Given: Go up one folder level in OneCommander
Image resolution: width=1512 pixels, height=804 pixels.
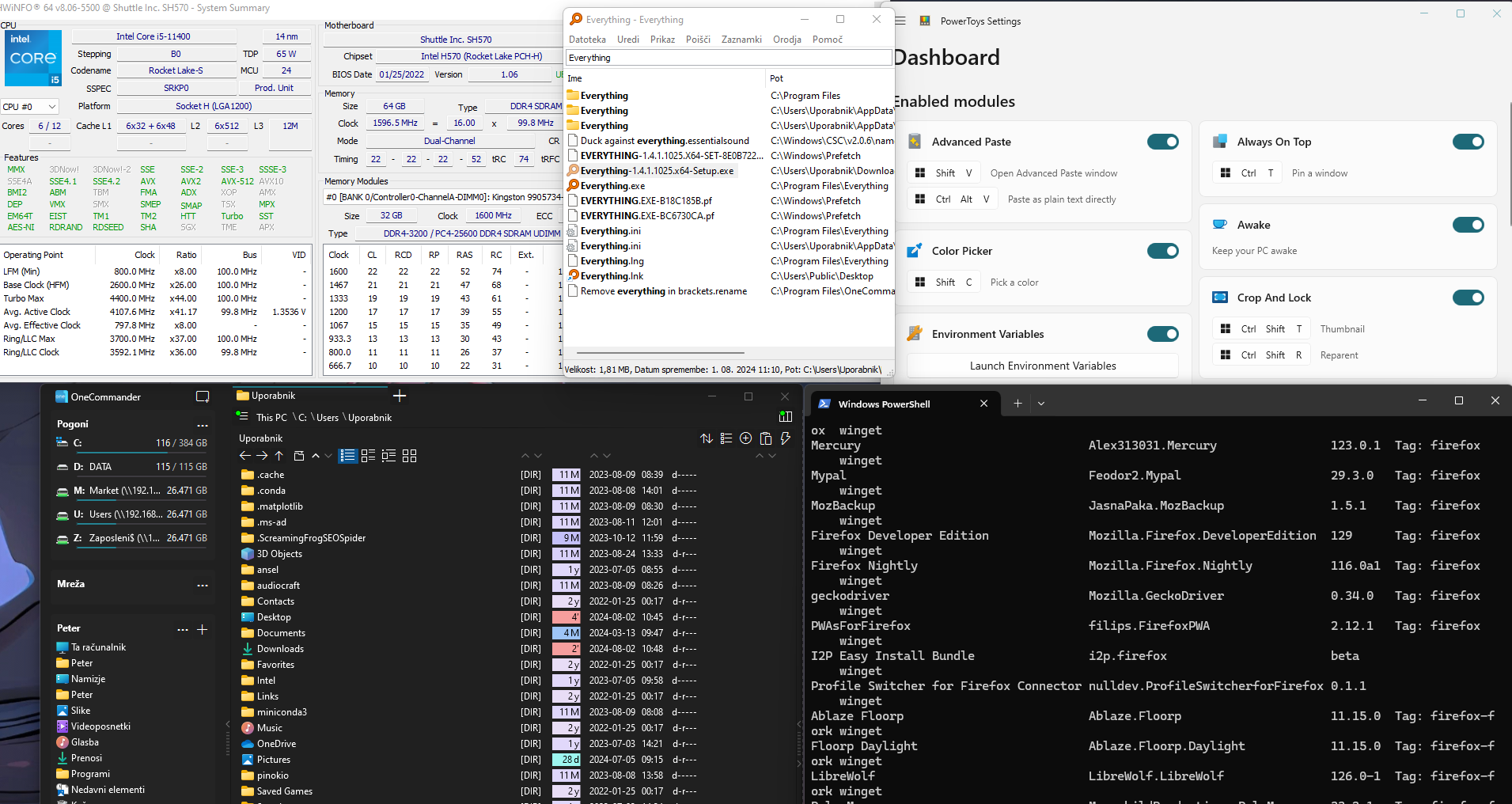Looking at the screenshot, I should [279, 456].
